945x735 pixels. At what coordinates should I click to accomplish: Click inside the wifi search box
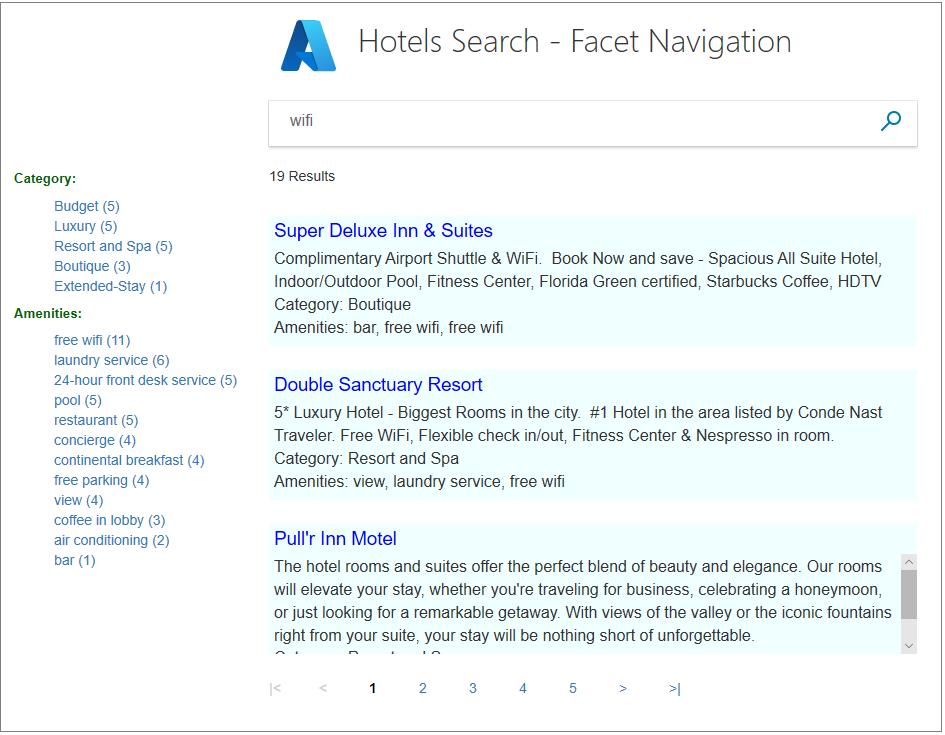[x=500, y=120]
